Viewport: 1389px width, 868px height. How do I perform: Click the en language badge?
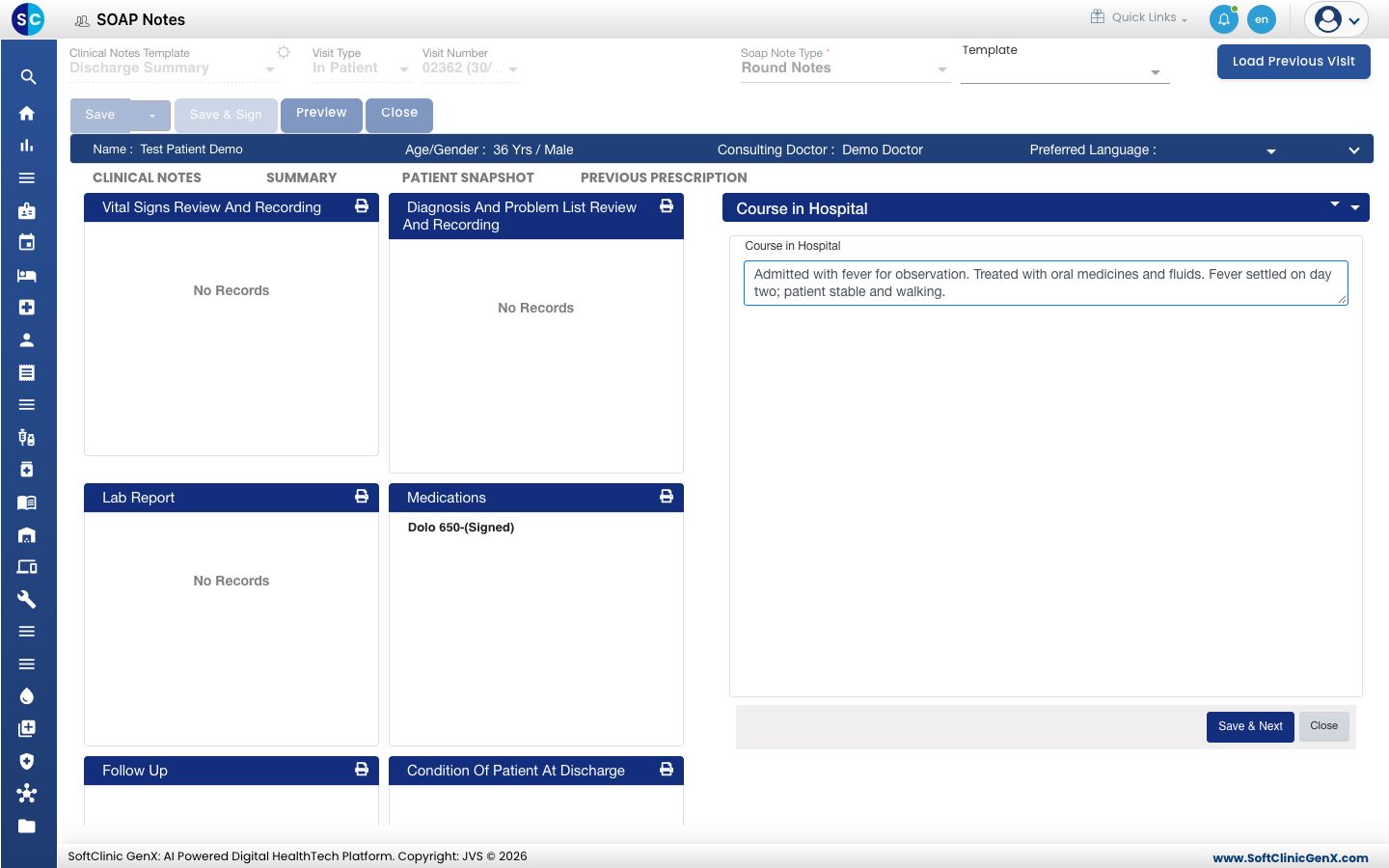point(1261,19)
